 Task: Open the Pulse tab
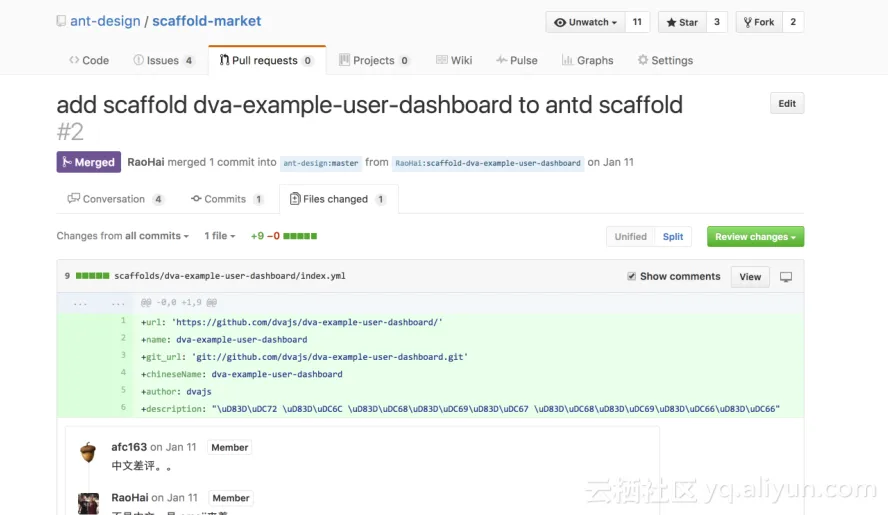[x=516, y=60]
